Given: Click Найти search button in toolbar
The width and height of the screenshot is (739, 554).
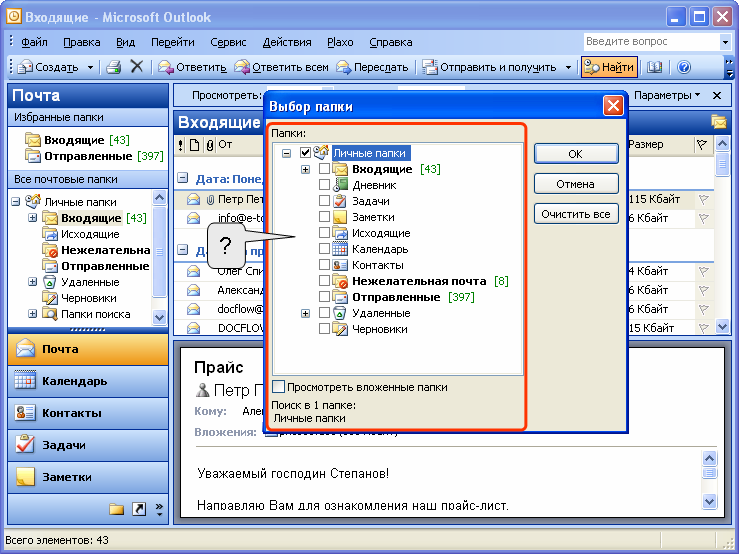Looking at the screenshot, I should pyautogui.click(x=609, y=67).
